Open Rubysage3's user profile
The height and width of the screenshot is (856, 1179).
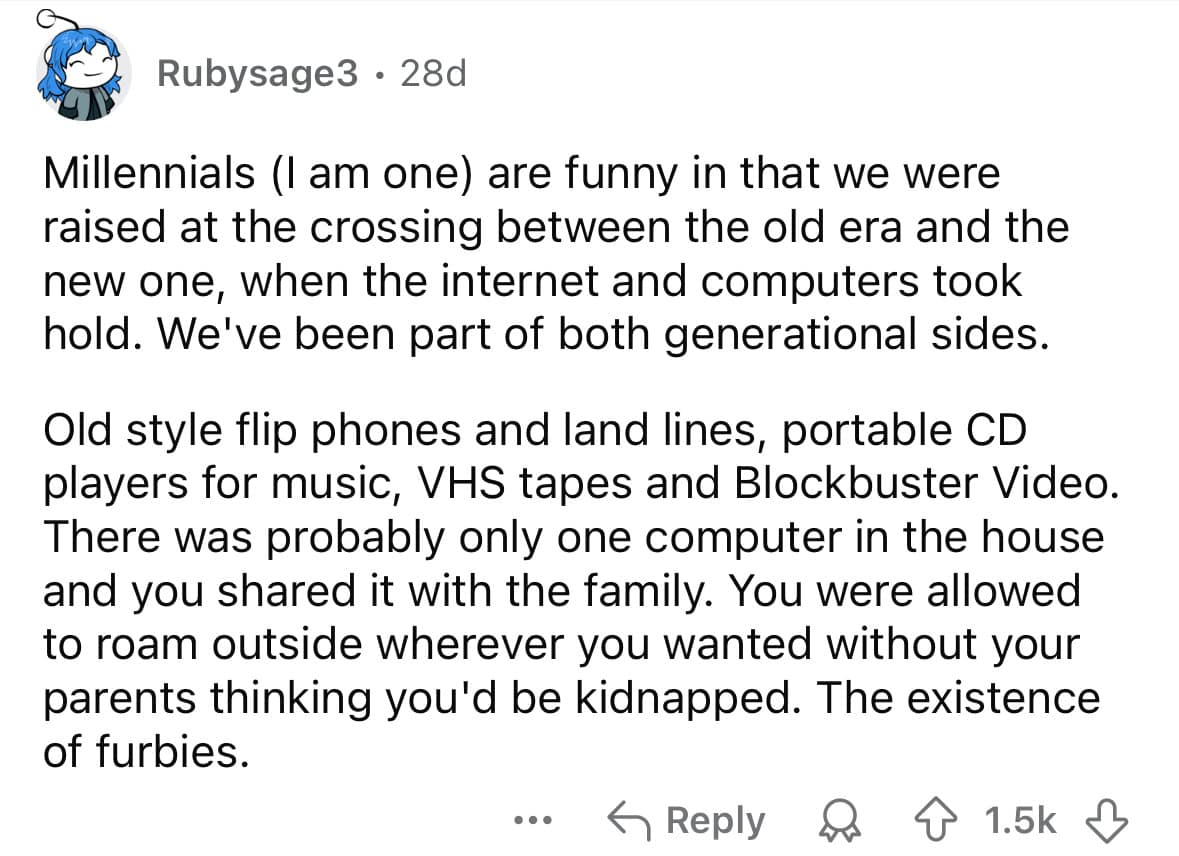[x=257, y=74]
